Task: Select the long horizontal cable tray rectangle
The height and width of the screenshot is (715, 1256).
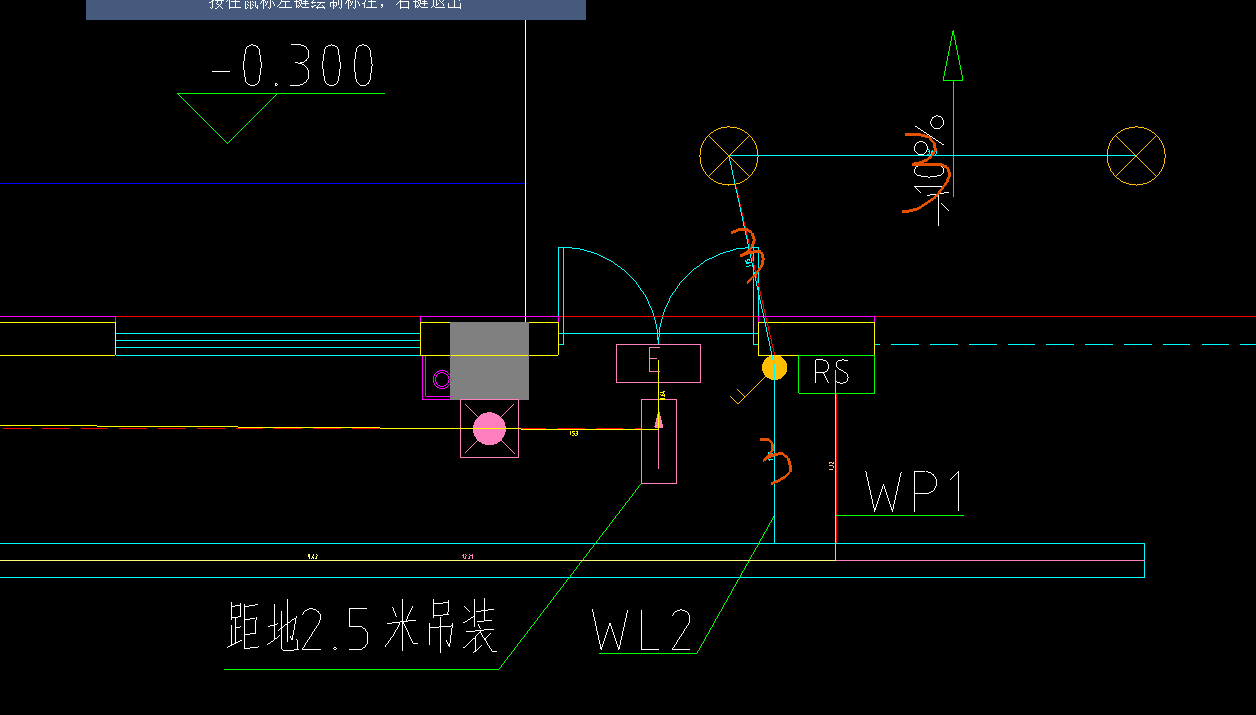Action: 572,560
